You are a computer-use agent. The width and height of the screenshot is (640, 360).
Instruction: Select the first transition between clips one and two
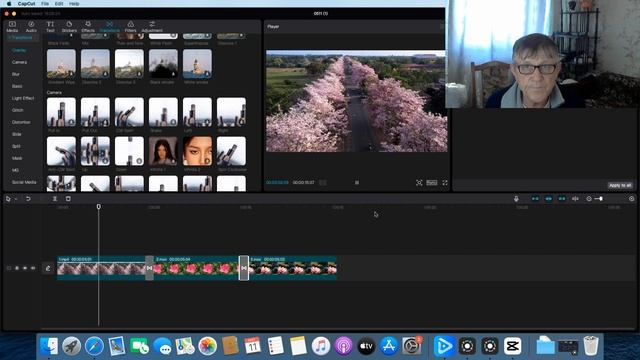coord(149,268)
